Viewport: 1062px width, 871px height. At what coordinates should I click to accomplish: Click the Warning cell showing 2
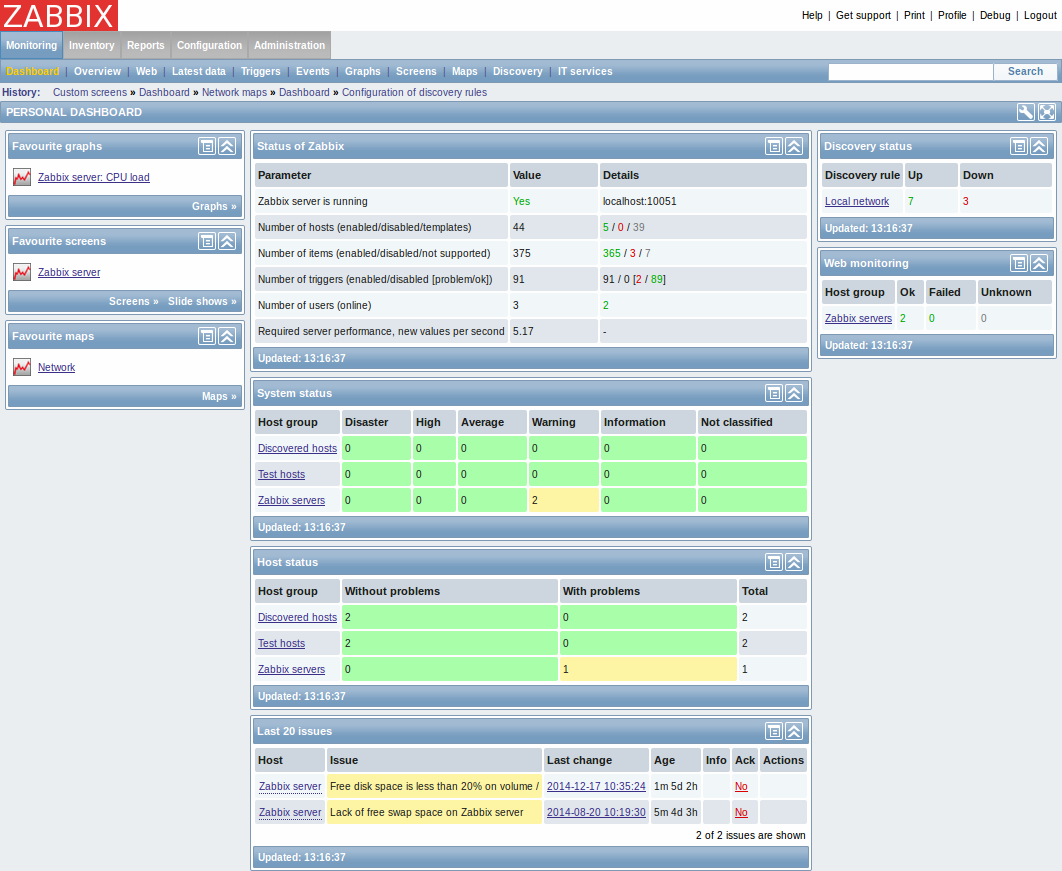[x=563, y=501]
